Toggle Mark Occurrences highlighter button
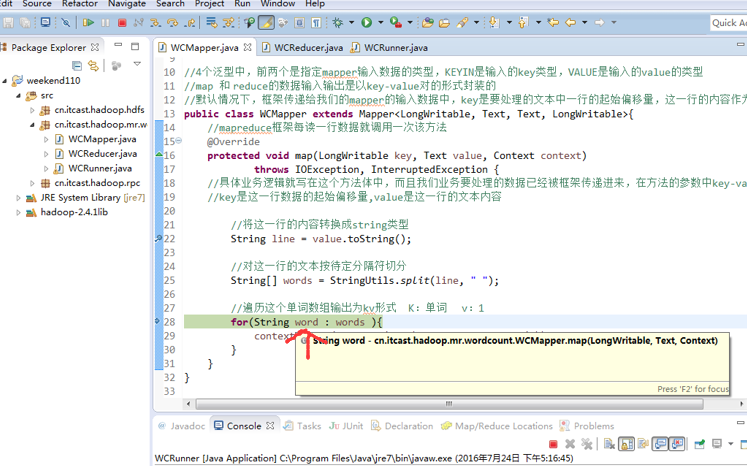Viewport: 747px width, 466px height. point(266,22)
